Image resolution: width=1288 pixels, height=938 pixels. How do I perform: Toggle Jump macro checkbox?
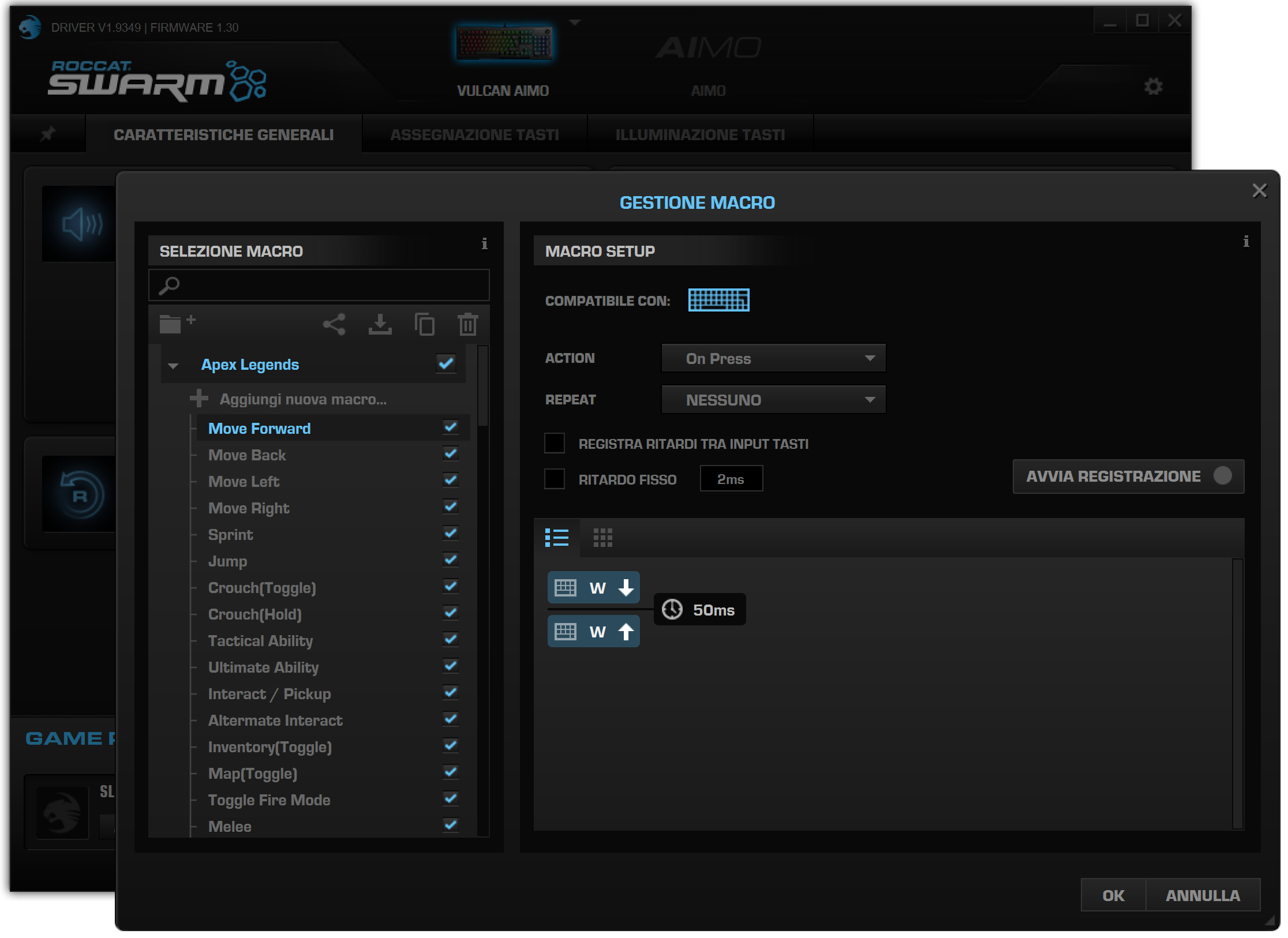coord(450,560)
